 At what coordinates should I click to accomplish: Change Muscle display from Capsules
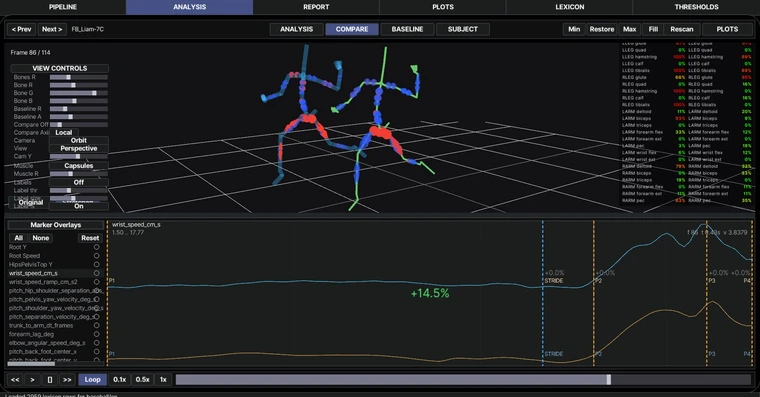pyautogui.click(x=79, y=166)
